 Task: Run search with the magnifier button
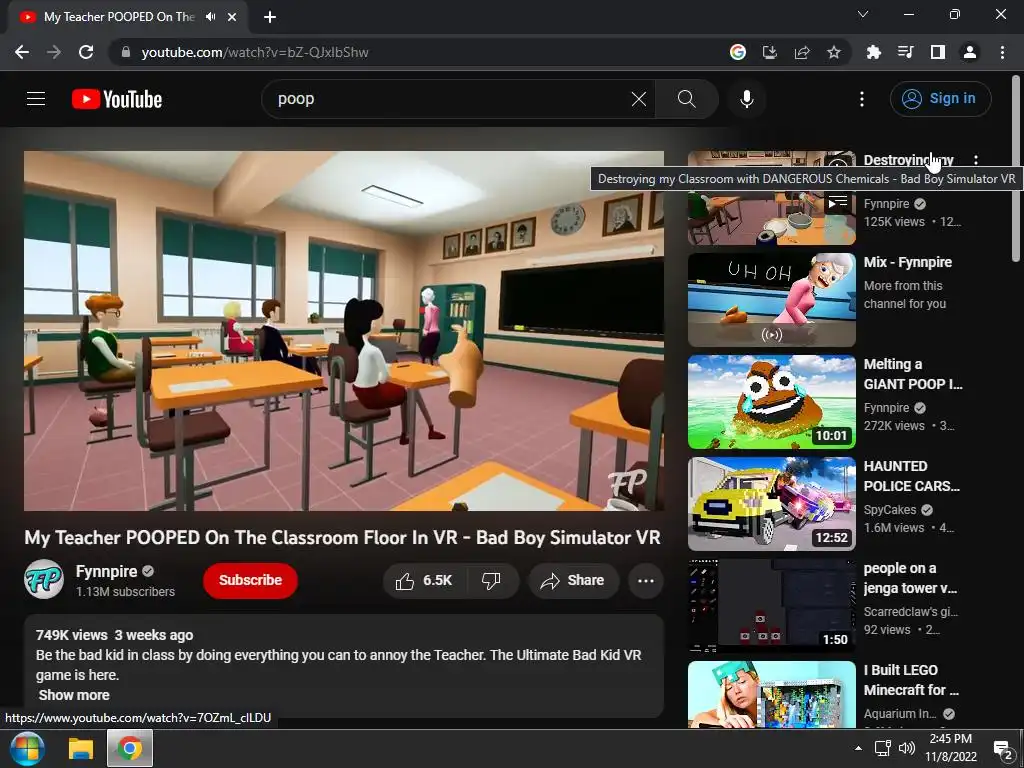(x=686, y=99)
